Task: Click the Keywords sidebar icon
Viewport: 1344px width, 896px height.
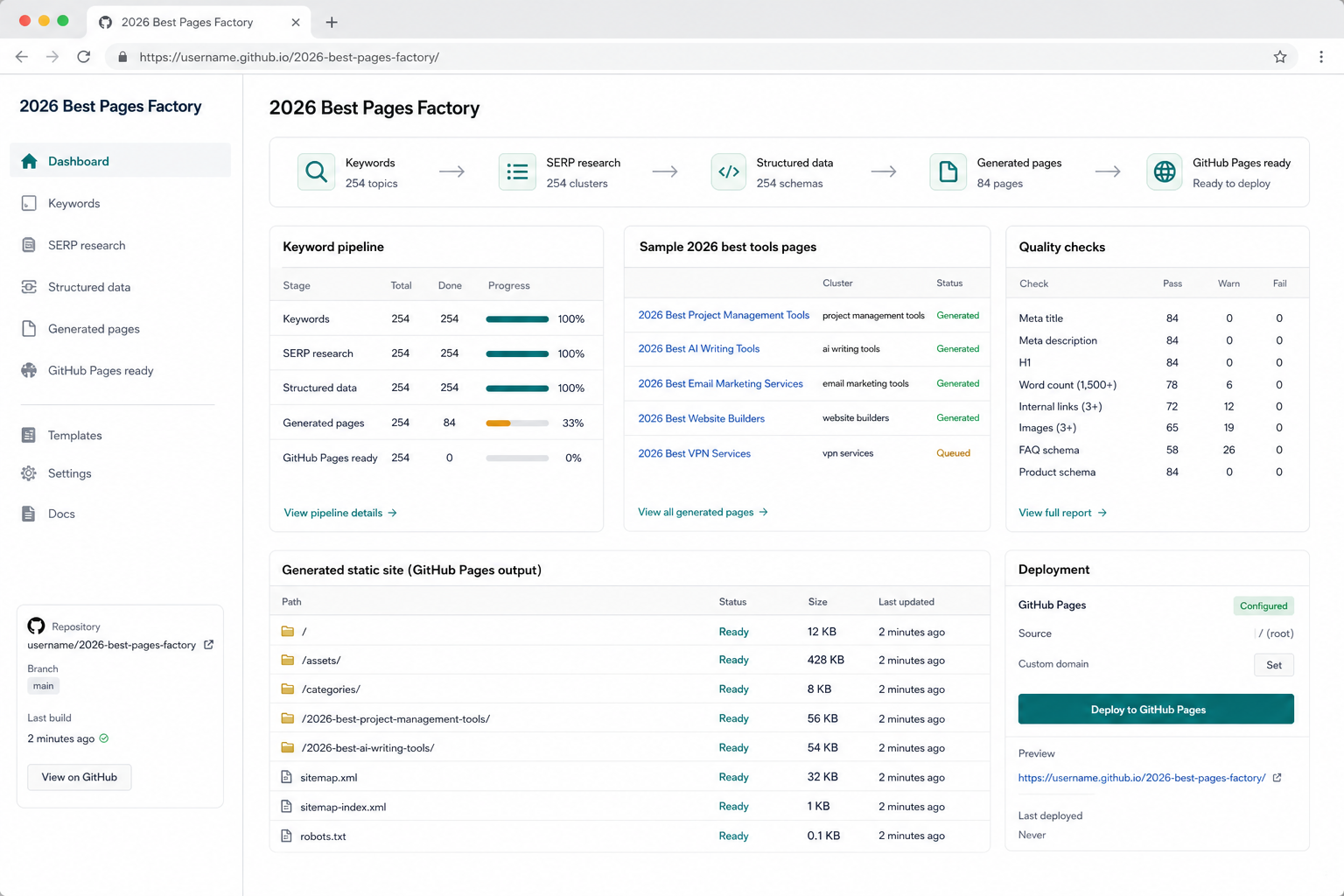Action: [x=29, y=203]
